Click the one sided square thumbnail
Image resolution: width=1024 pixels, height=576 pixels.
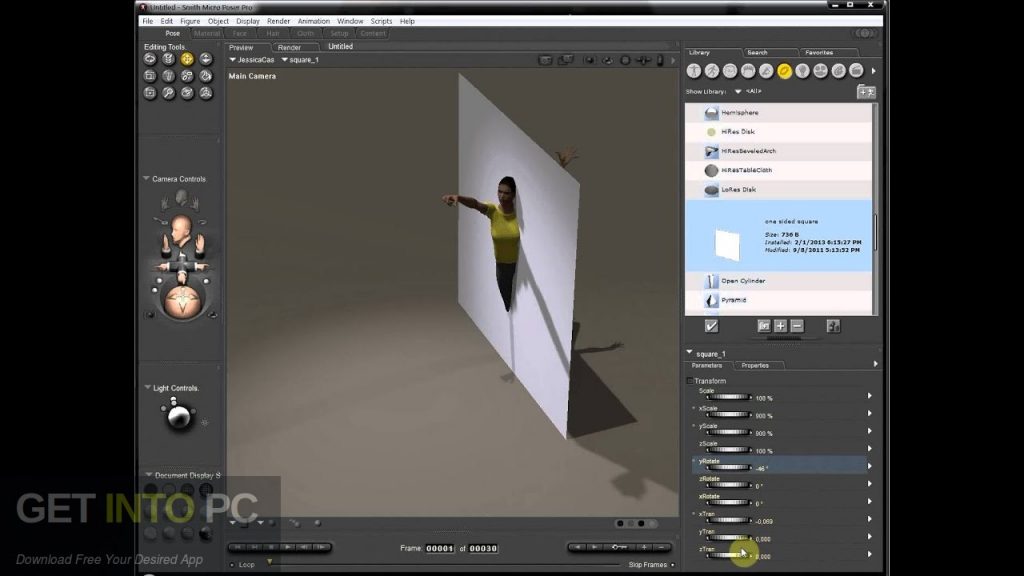727,244
